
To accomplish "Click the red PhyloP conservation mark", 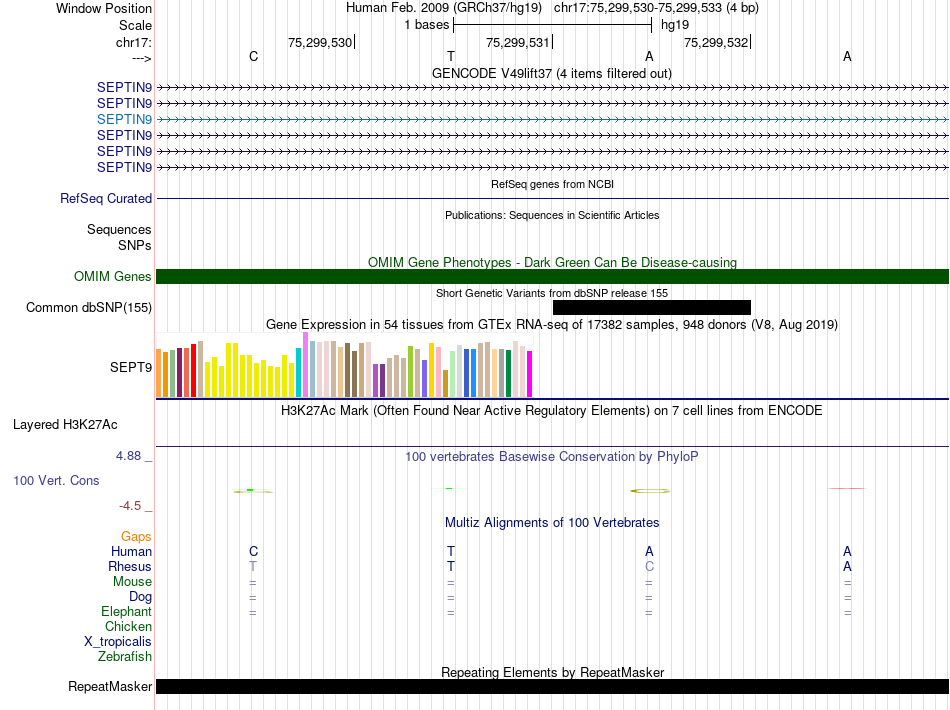I will pyautogui.click(x=847, y=488).
